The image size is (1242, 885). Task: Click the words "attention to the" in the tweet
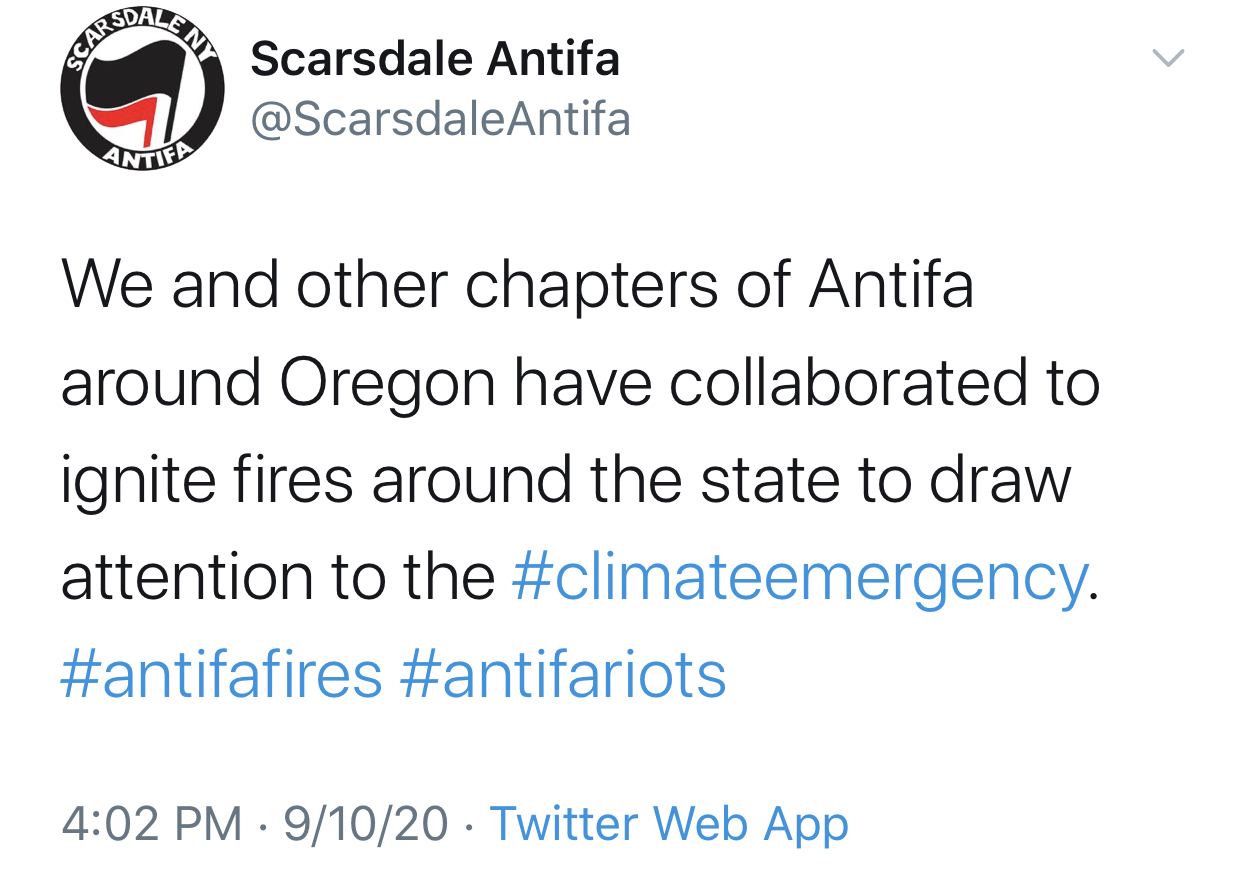tap(278, 577)
